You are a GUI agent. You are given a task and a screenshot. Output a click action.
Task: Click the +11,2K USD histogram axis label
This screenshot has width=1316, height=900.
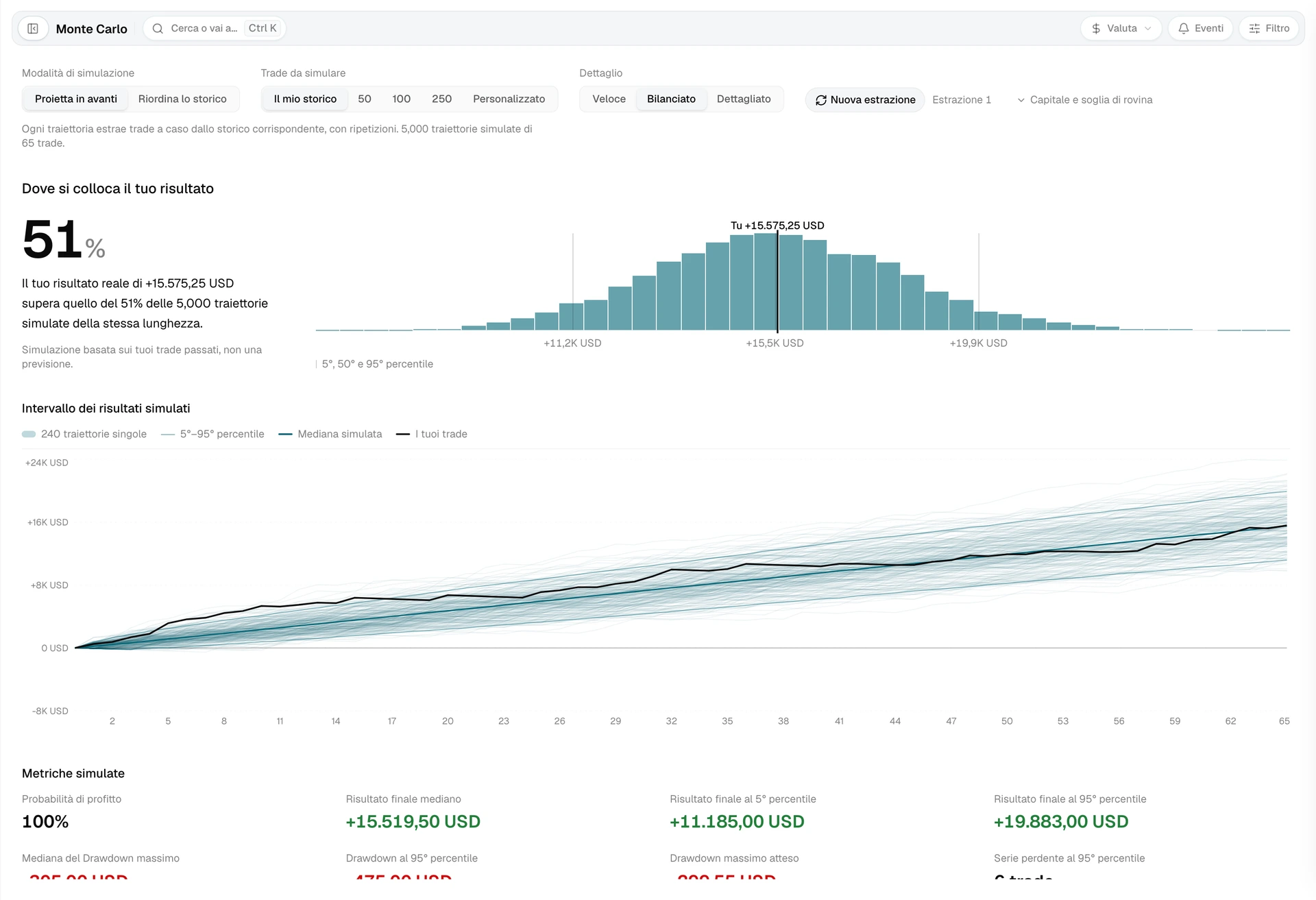coord(572,343)
